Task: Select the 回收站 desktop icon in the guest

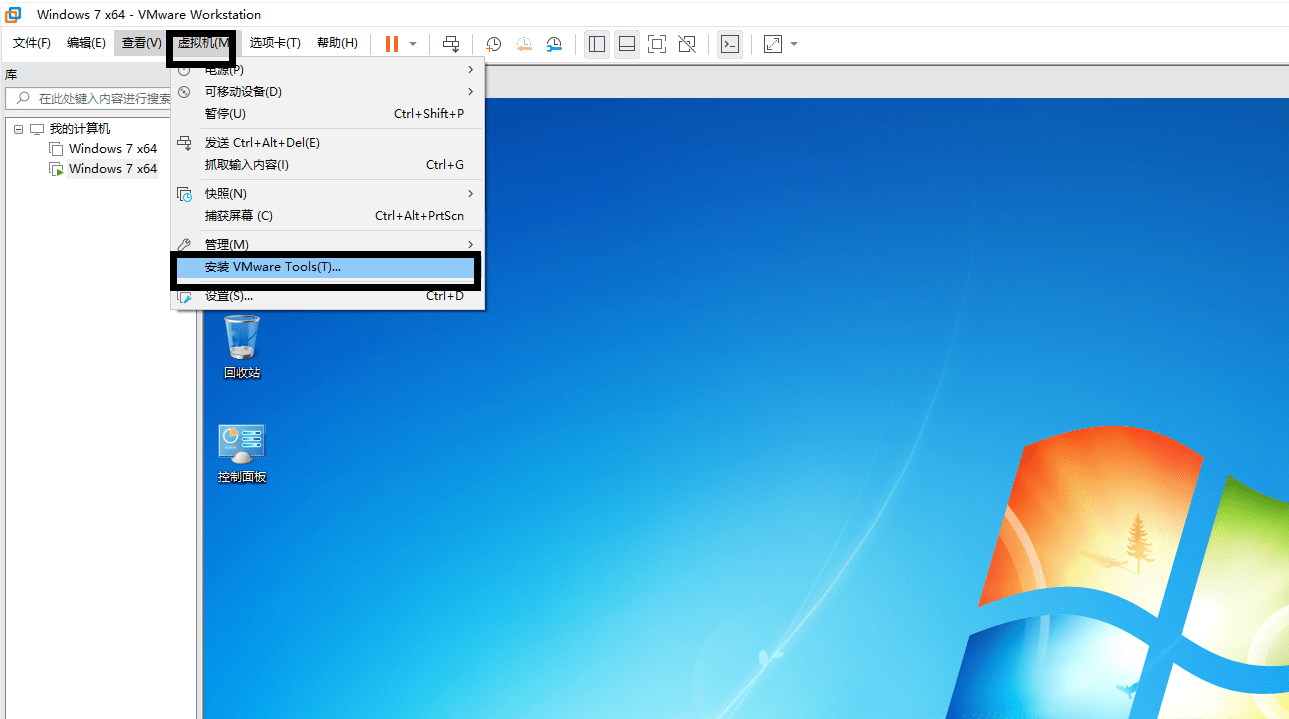Action: 242,346
